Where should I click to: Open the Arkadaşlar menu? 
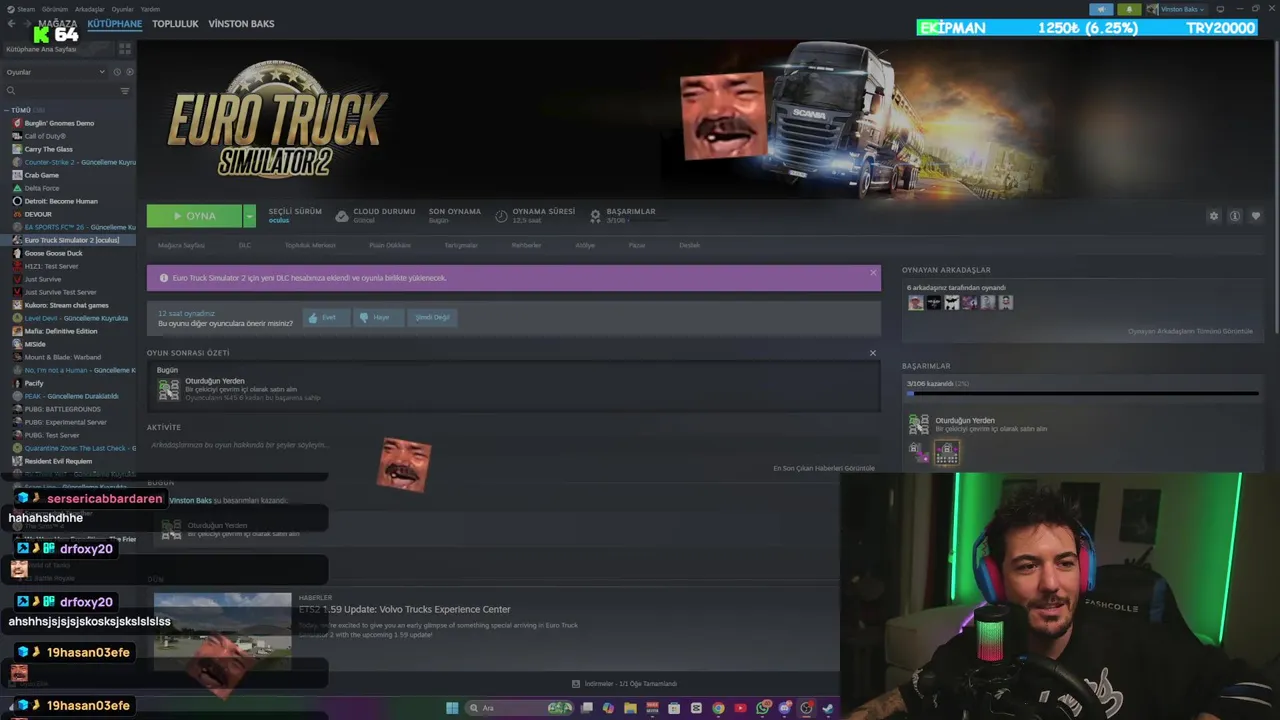pos(90,9)
